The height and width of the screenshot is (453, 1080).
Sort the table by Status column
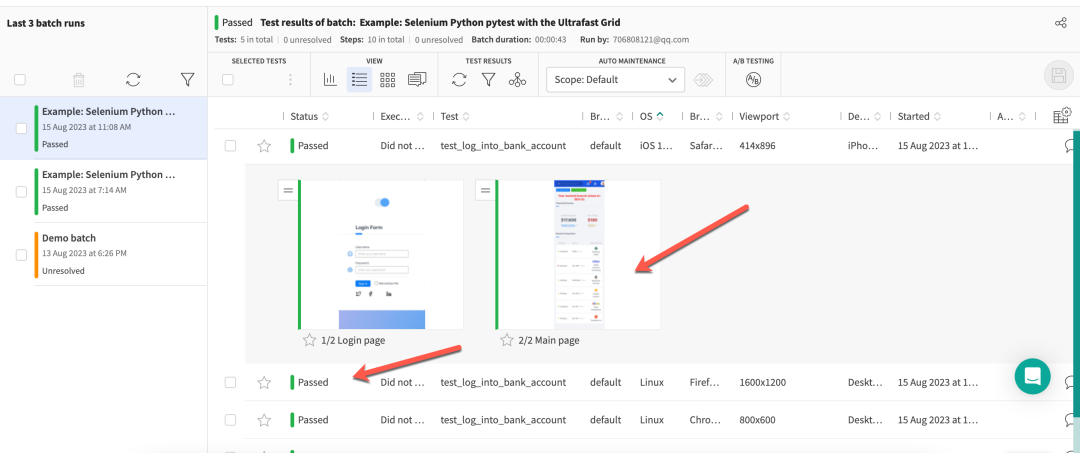point(326,117)
